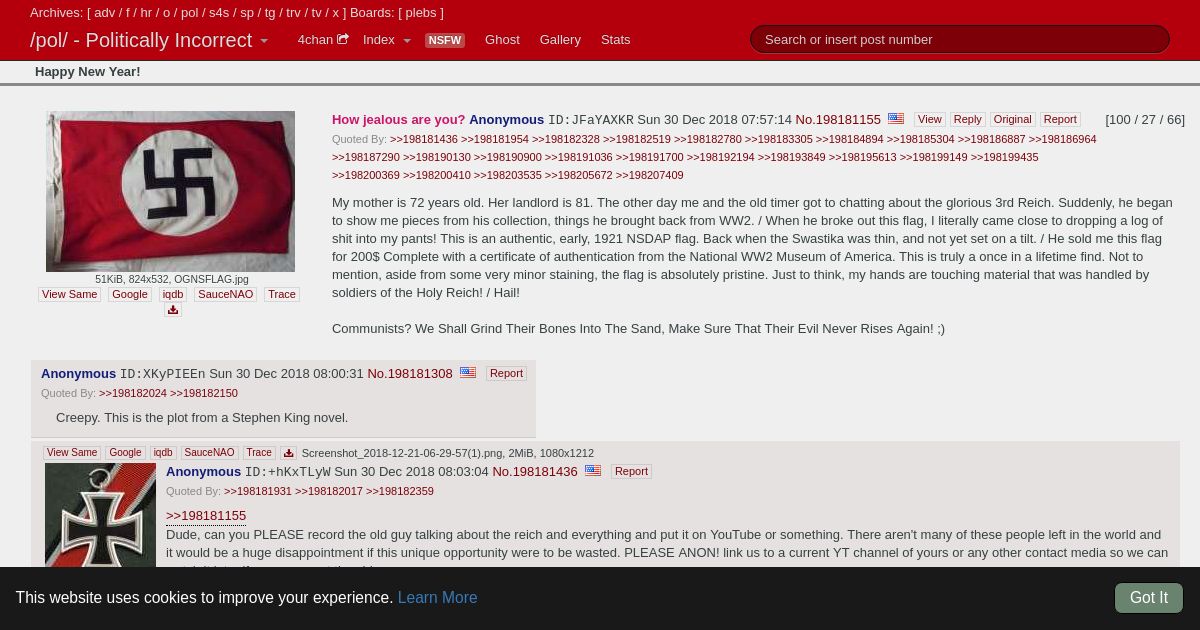Screen dimensions: 1200x630
Task: Click the Happy New Year! notice text
Action: (88, 71)
